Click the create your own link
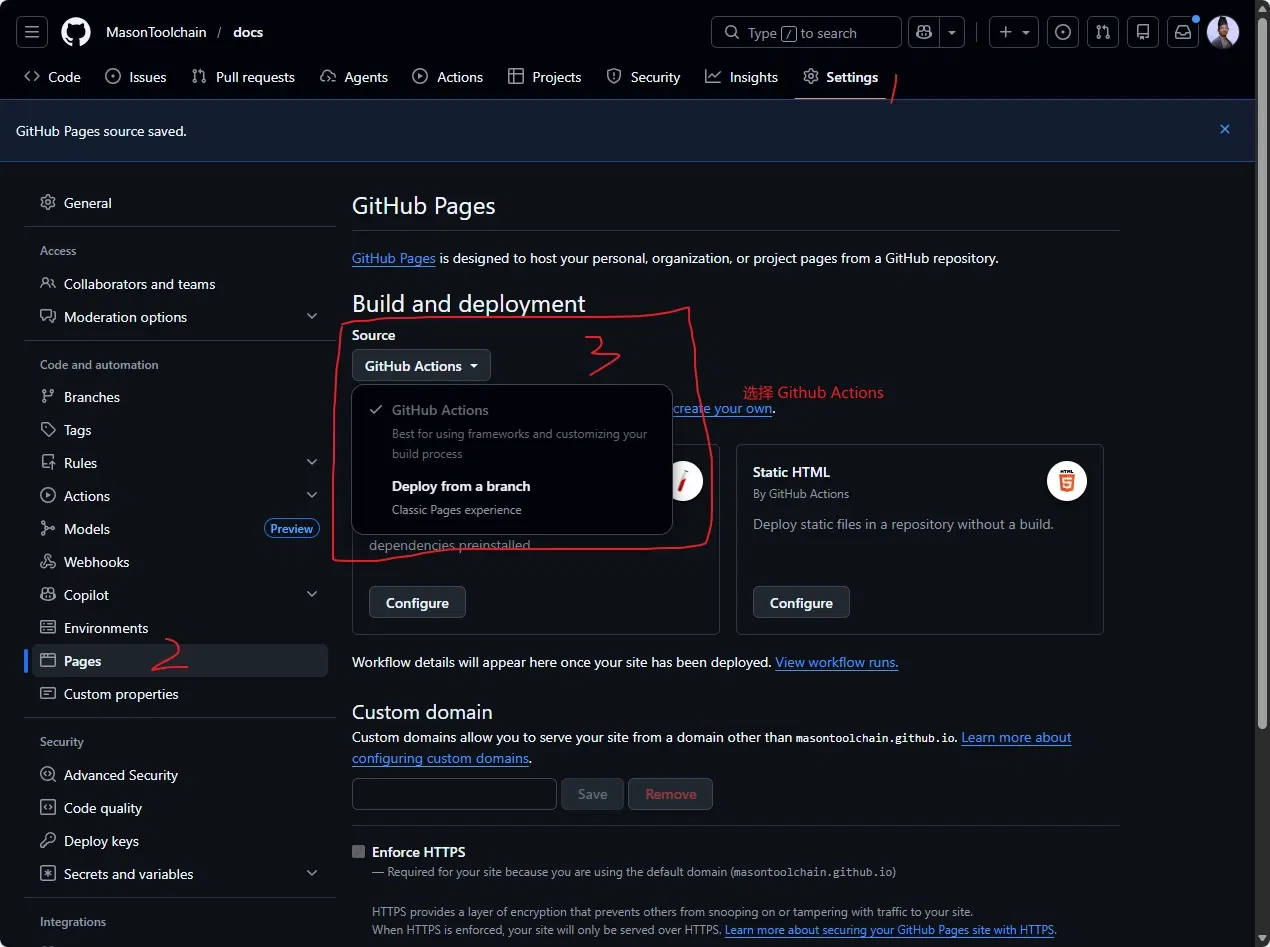 tap(723, 408)
